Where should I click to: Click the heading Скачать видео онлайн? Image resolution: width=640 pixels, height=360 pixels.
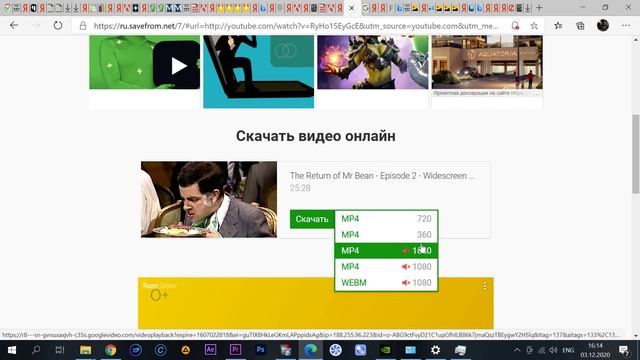pos(316,136)
